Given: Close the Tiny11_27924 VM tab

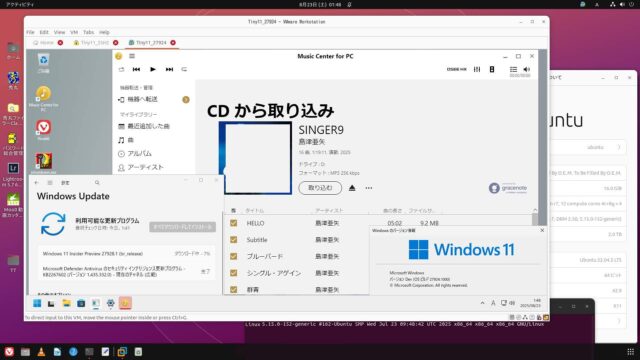Looking at the screenshot, I should point(173,42).
